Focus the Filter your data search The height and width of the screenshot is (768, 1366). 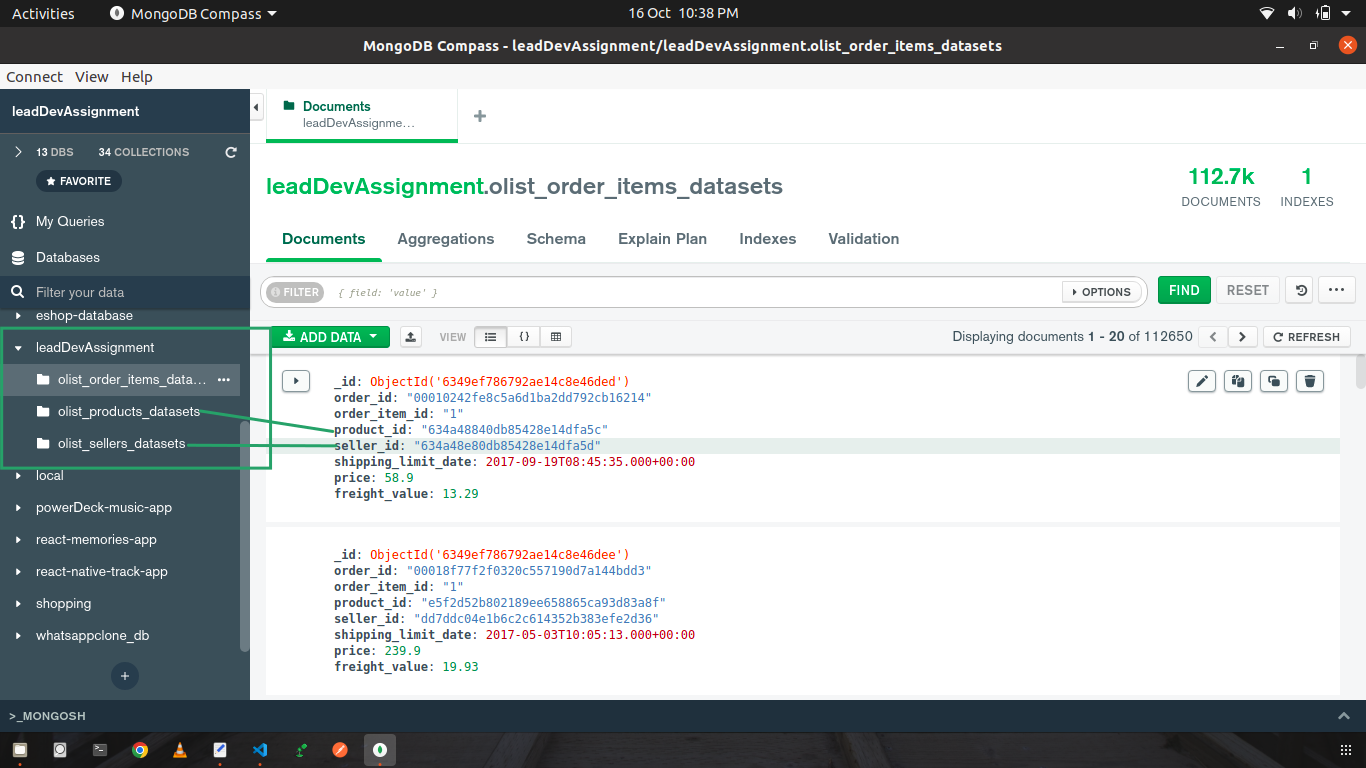tap(125, 292)
